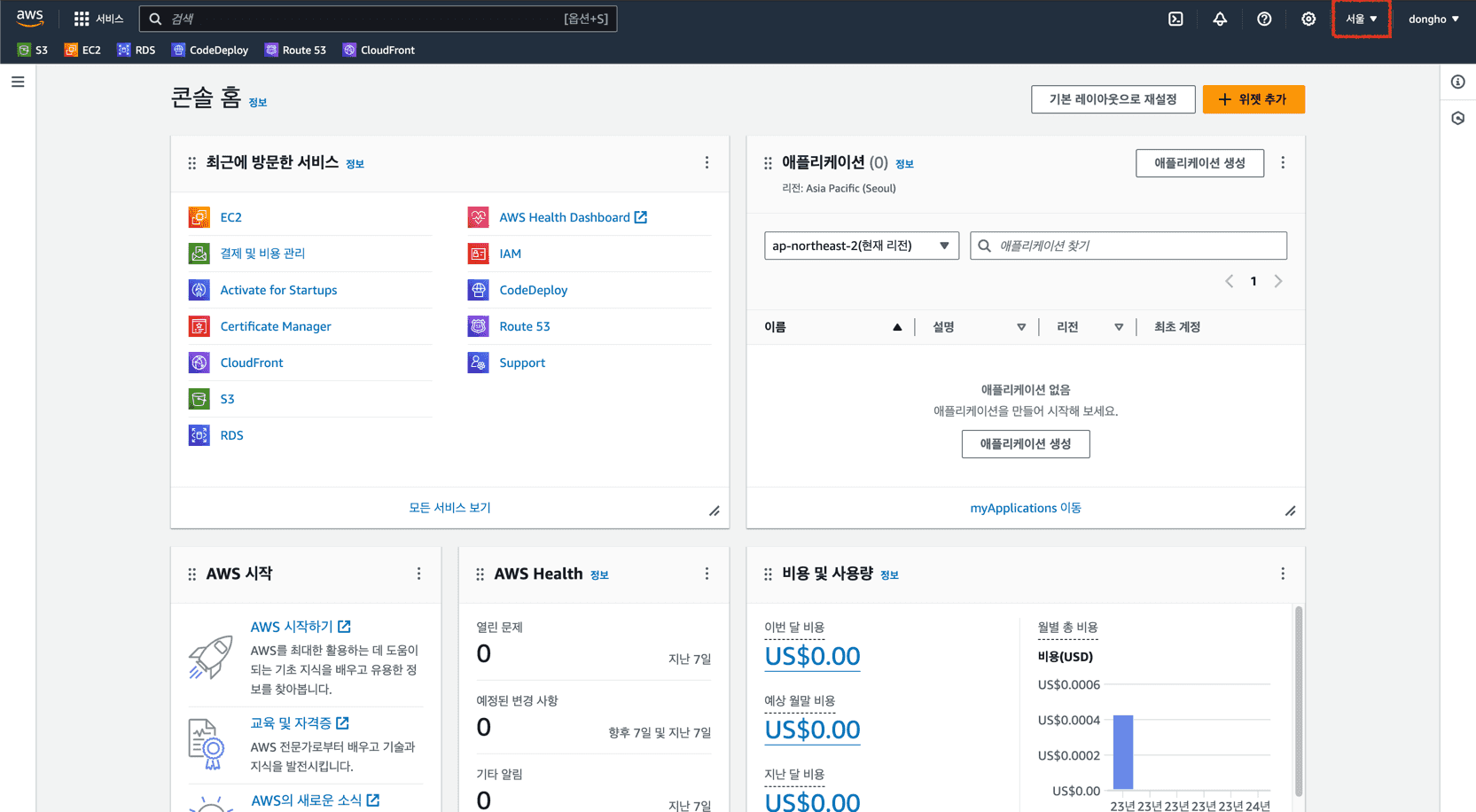
Task: Click the 이번 달 비용 US$0.00 value
Action: click(812, 656)
